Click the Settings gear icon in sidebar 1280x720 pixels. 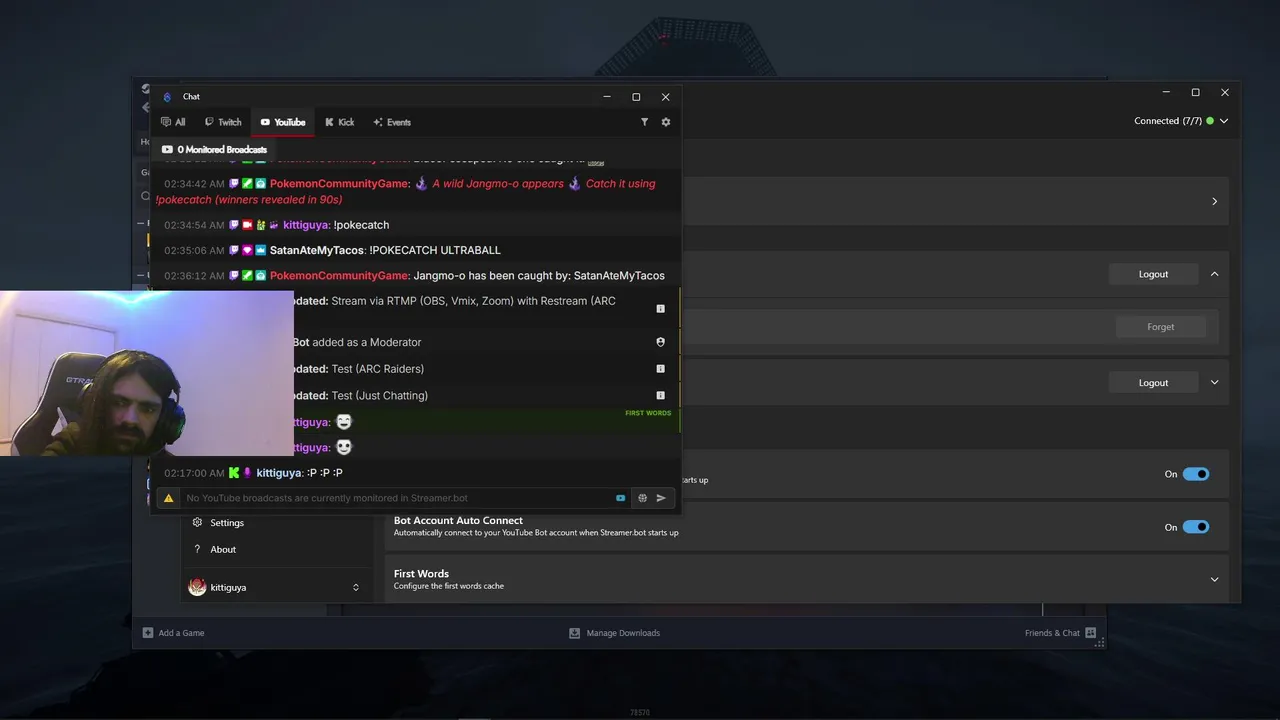197,522
